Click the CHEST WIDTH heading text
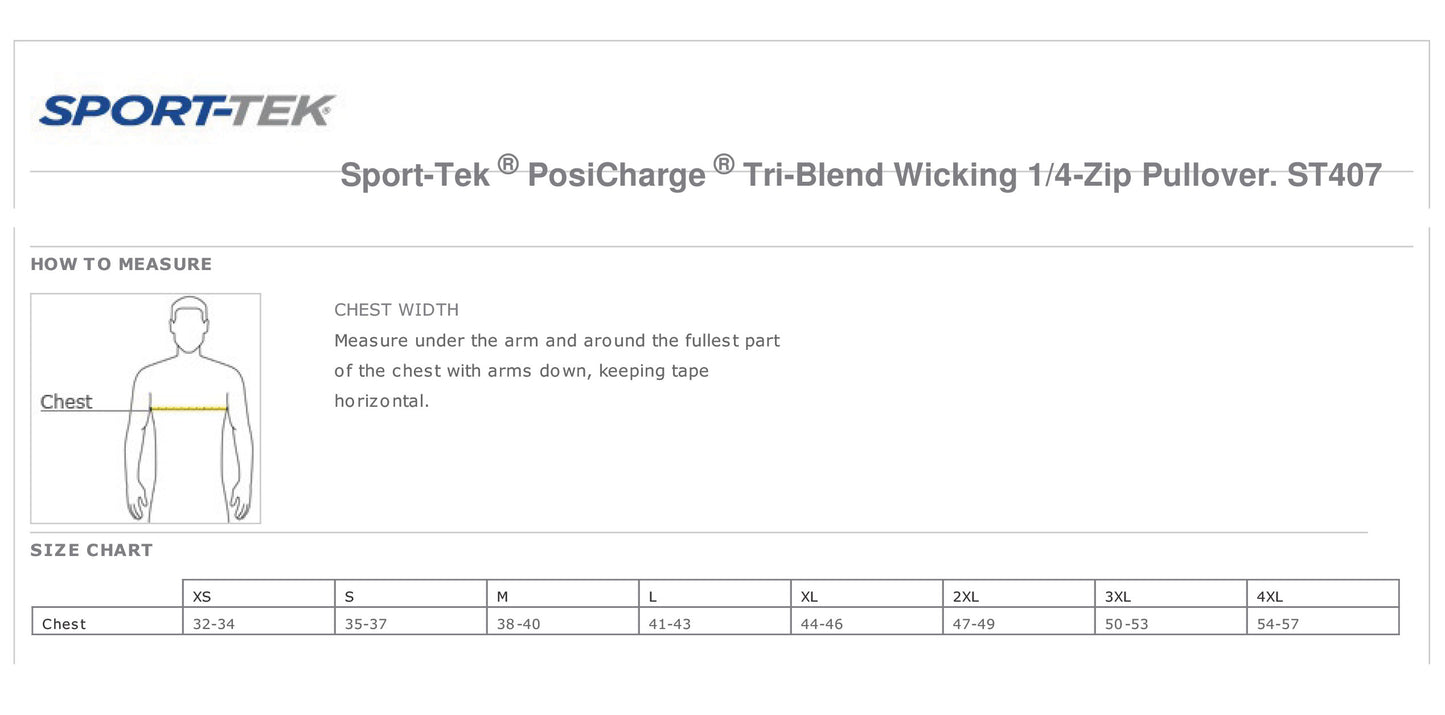The image size is (1445, 715). [396, 310]
